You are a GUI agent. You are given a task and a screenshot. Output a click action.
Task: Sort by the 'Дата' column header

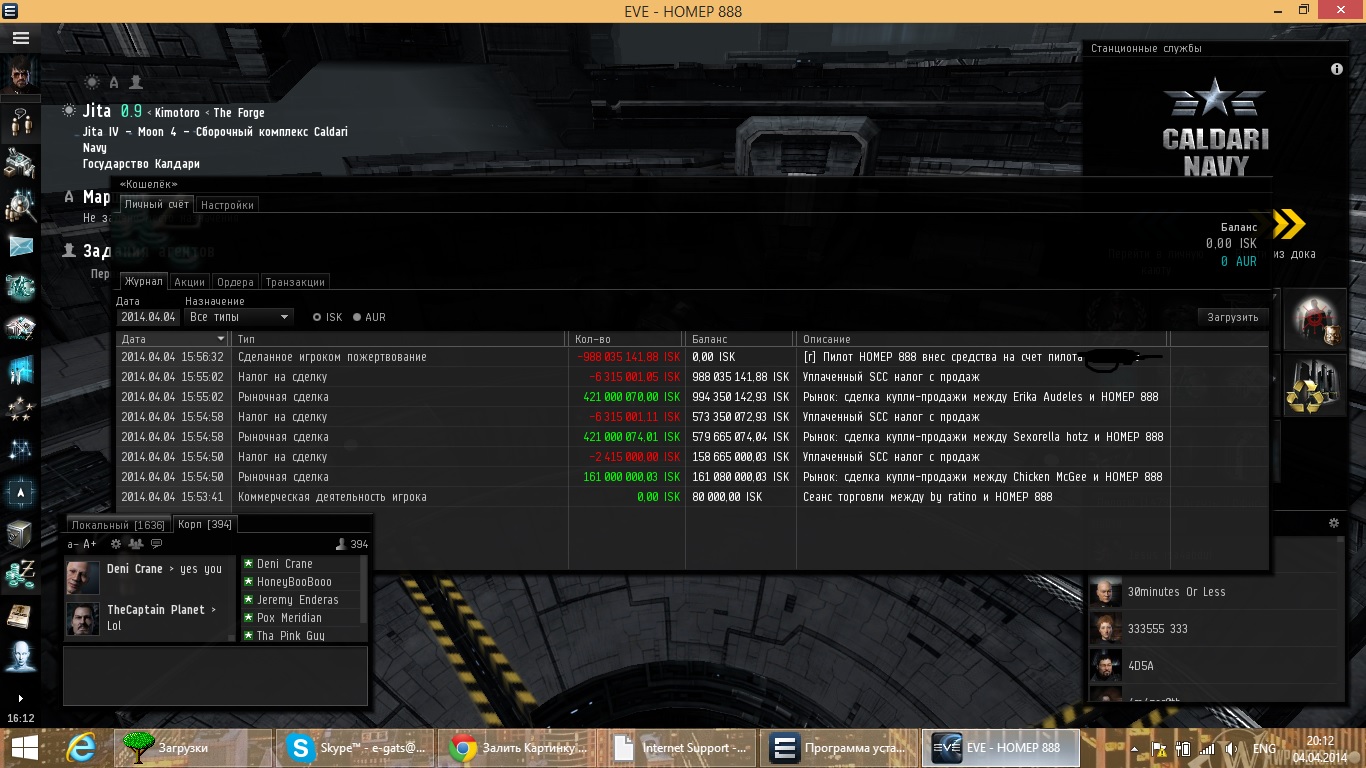tap(174, 340)
